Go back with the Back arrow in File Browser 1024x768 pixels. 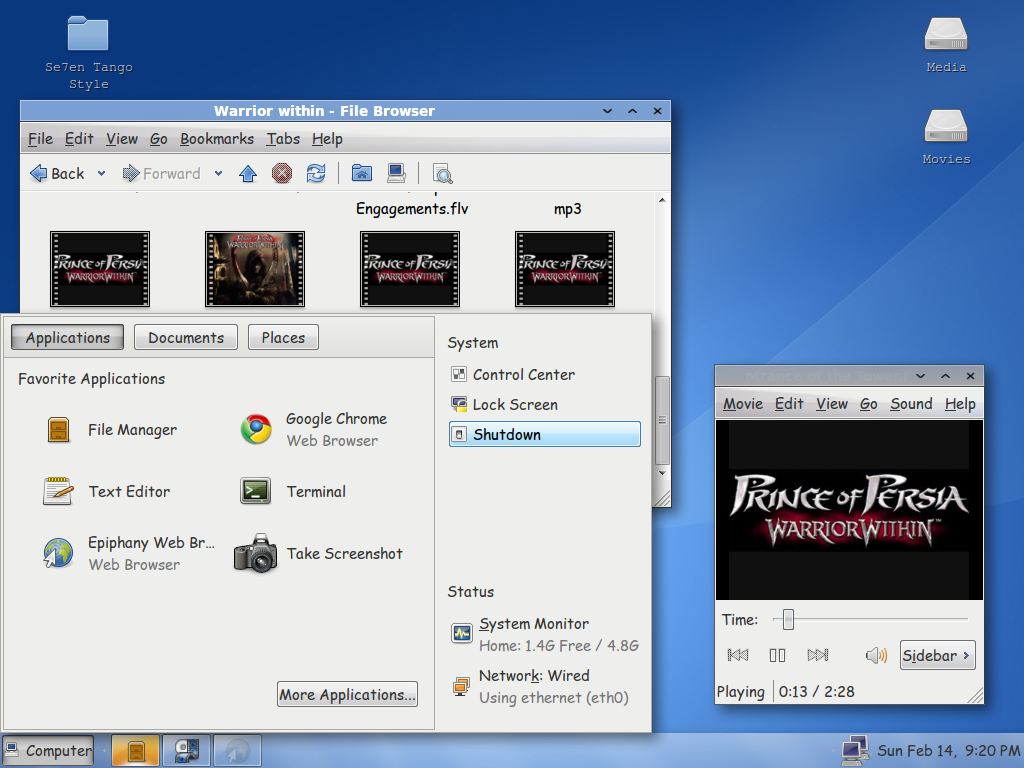57,174
